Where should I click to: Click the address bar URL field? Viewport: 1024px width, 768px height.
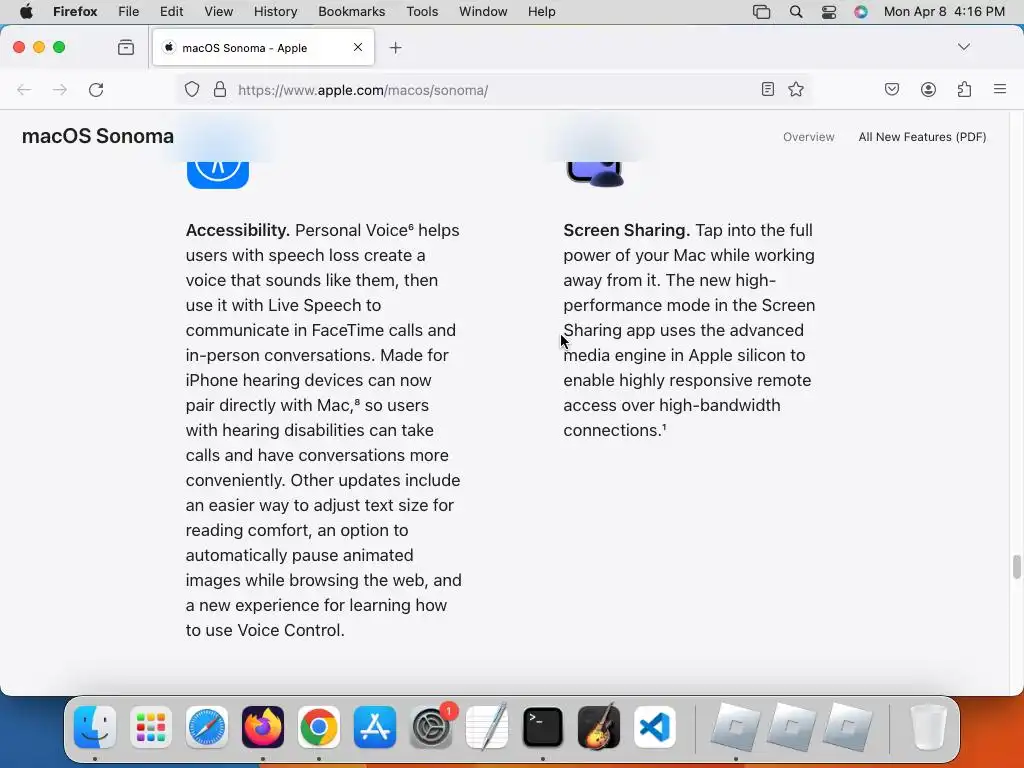pyautogui.click(x=494, y=90)
